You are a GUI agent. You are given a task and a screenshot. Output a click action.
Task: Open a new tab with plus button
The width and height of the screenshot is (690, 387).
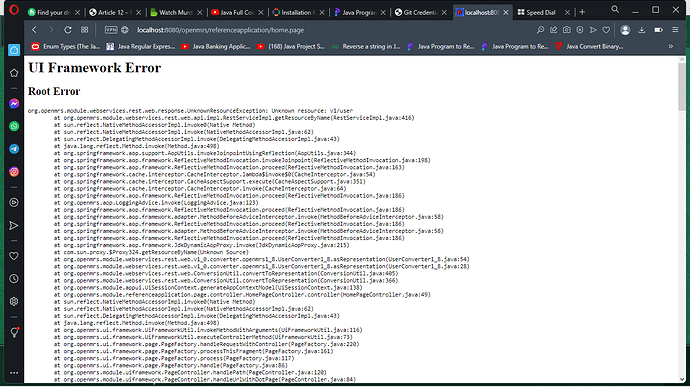582,12
